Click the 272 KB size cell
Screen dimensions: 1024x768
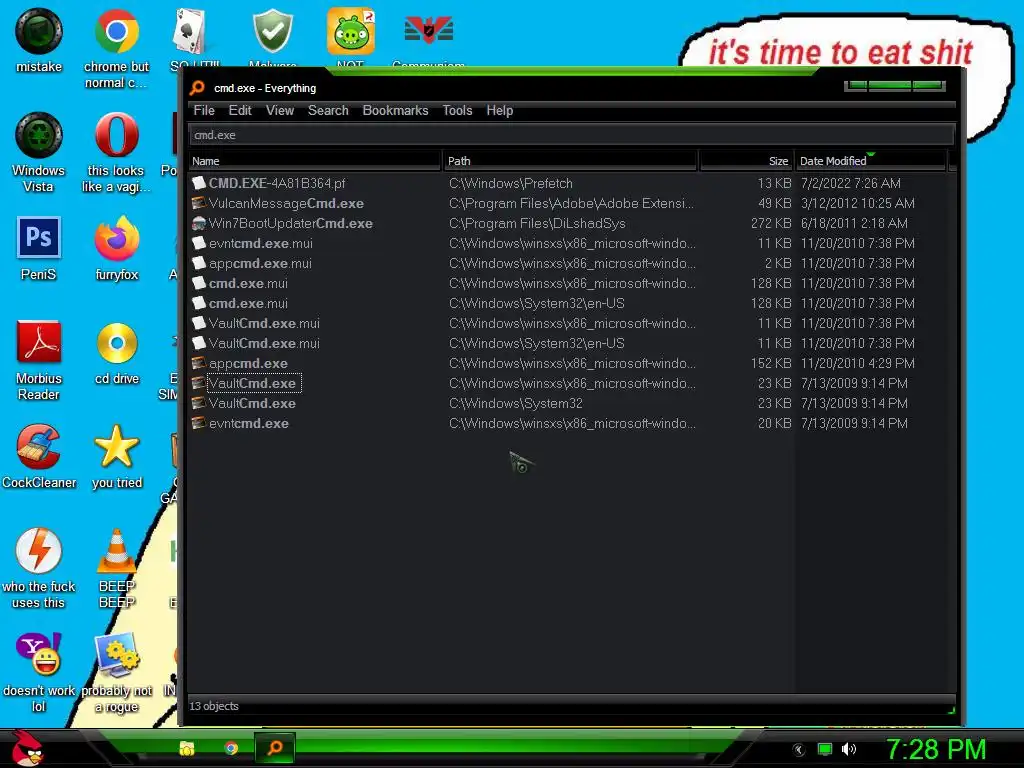pos(771,223)
